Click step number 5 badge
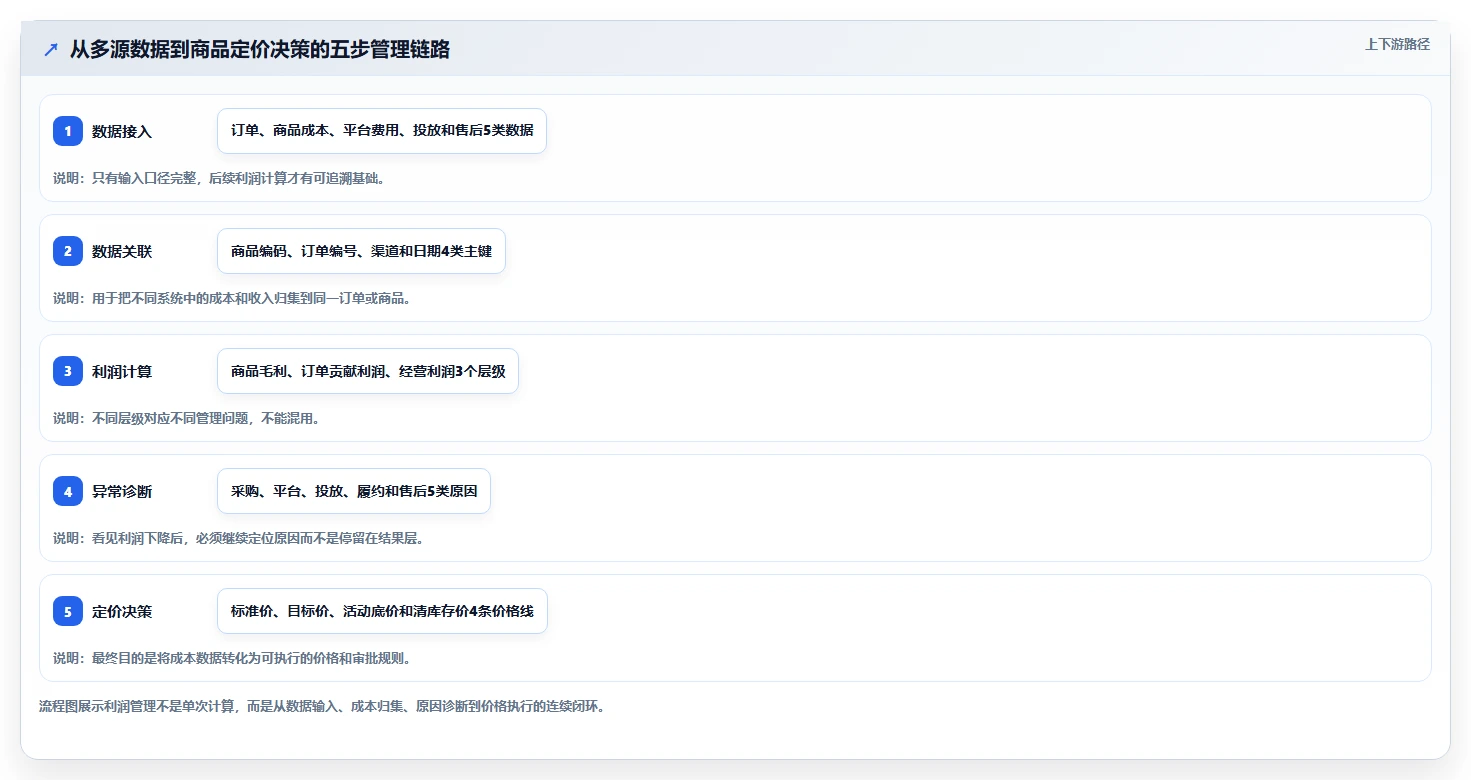The width and height of the screenshot is (1471, 780). coord(68,611)
